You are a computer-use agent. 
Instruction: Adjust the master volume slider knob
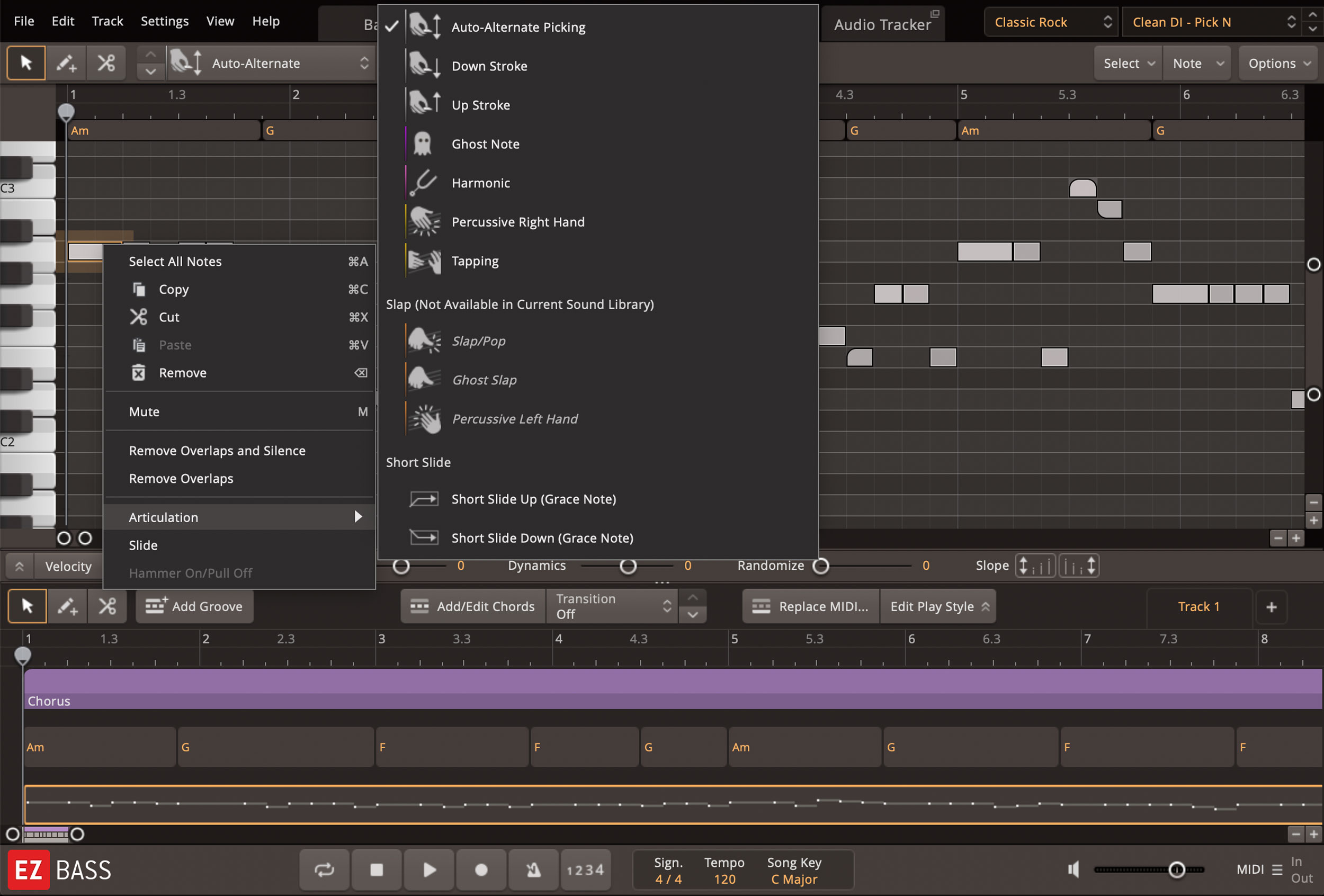coord(1176,869)
